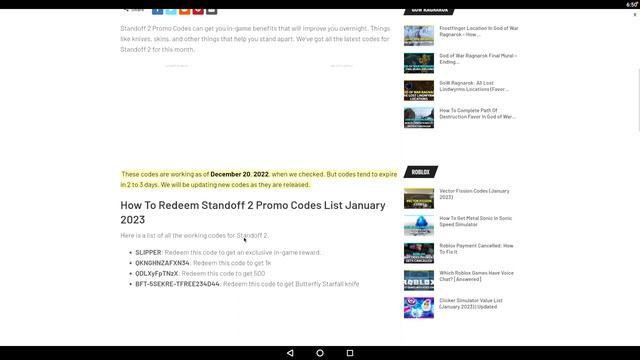Open 'Clicker Simulator Value List' link
Viewport: 640px width, 360px height.
click(471, 303)
